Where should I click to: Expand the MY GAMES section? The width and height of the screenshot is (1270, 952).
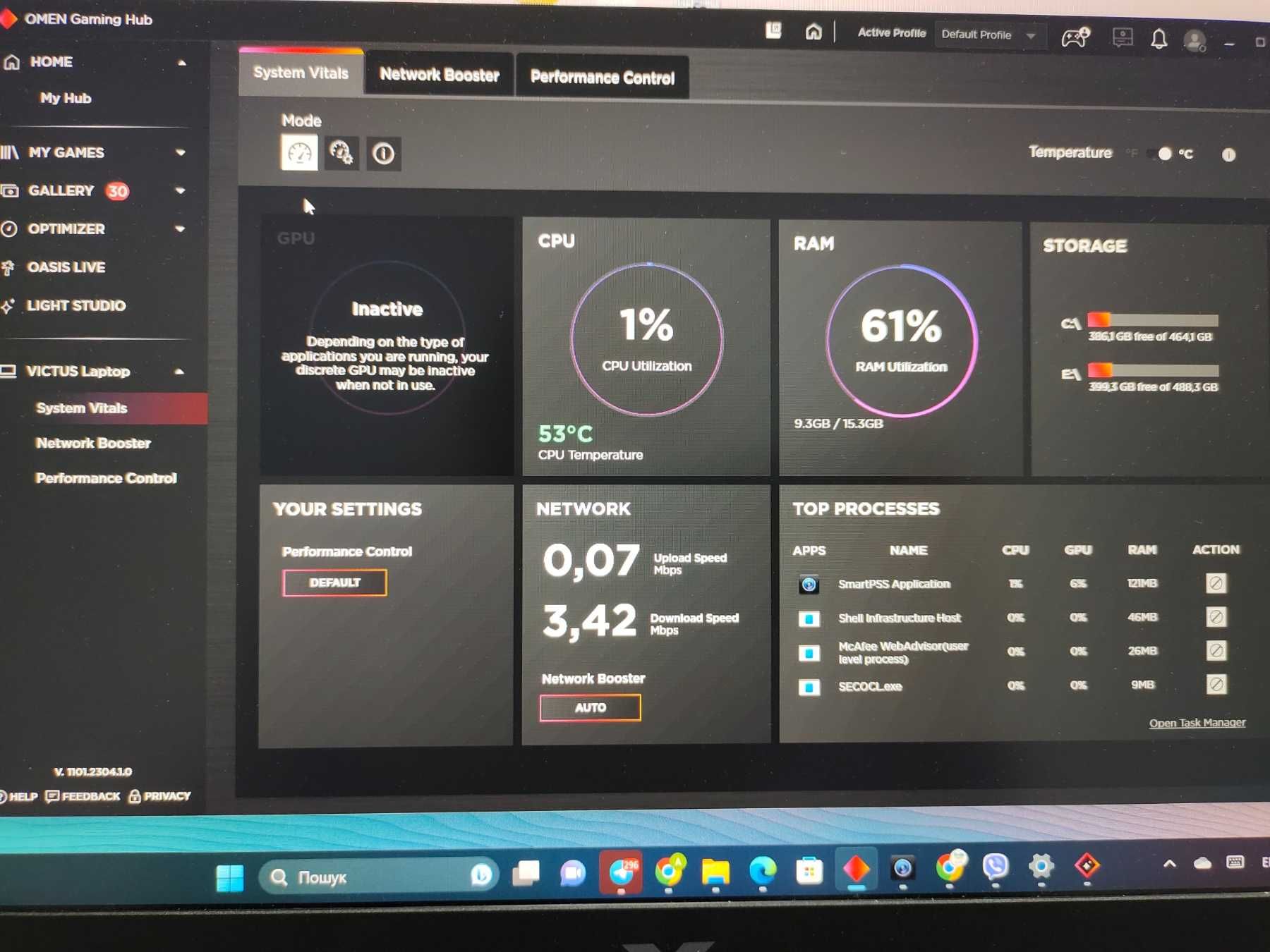(x=181, y=152)
